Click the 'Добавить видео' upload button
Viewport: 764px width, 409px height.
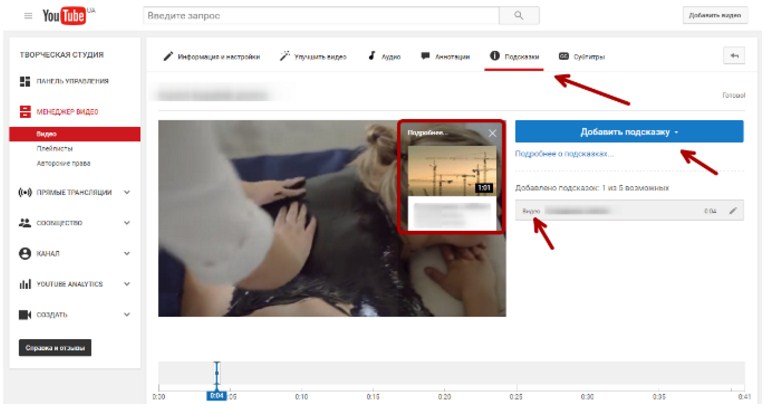tap(715, 16)
